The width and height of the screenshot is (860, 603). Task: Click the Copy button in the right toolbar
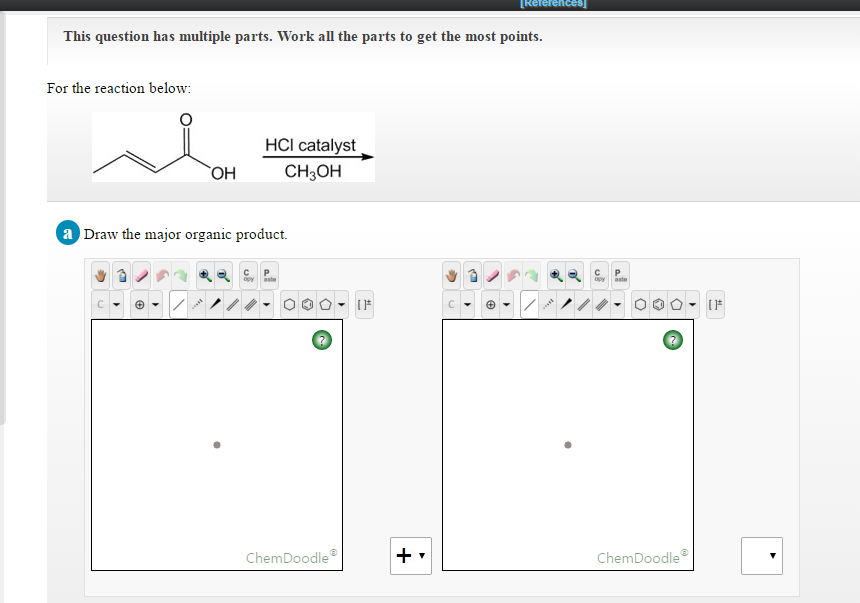(x=598, y=275)
